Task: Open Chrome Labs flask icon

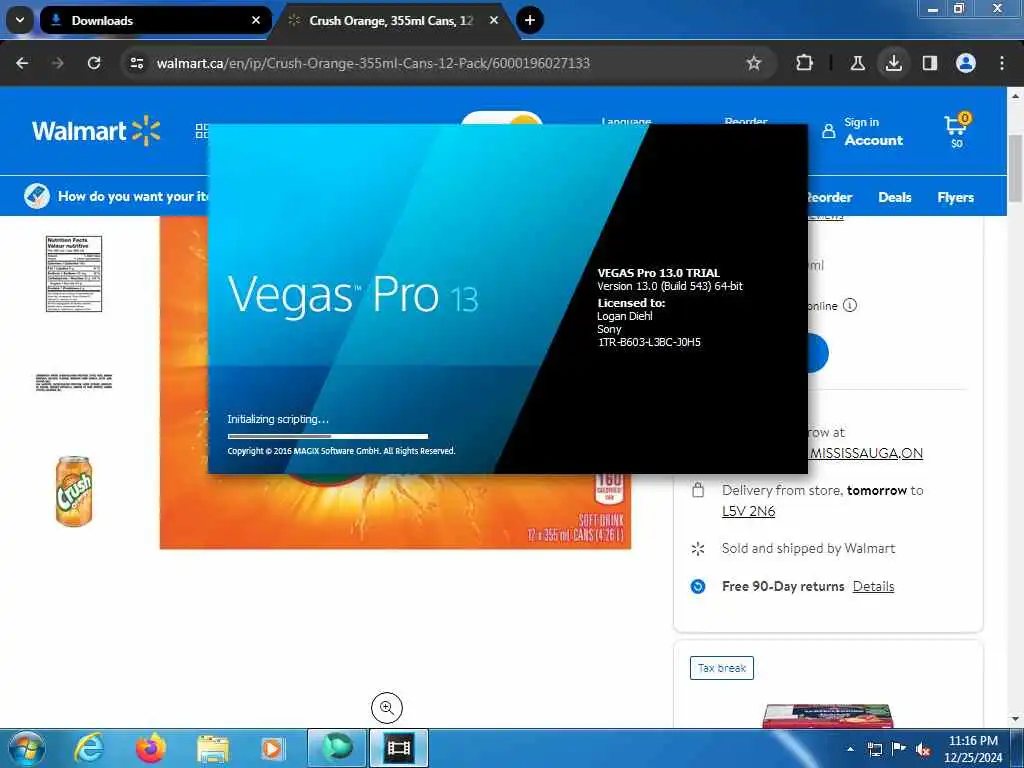Action: coord(857,63)
